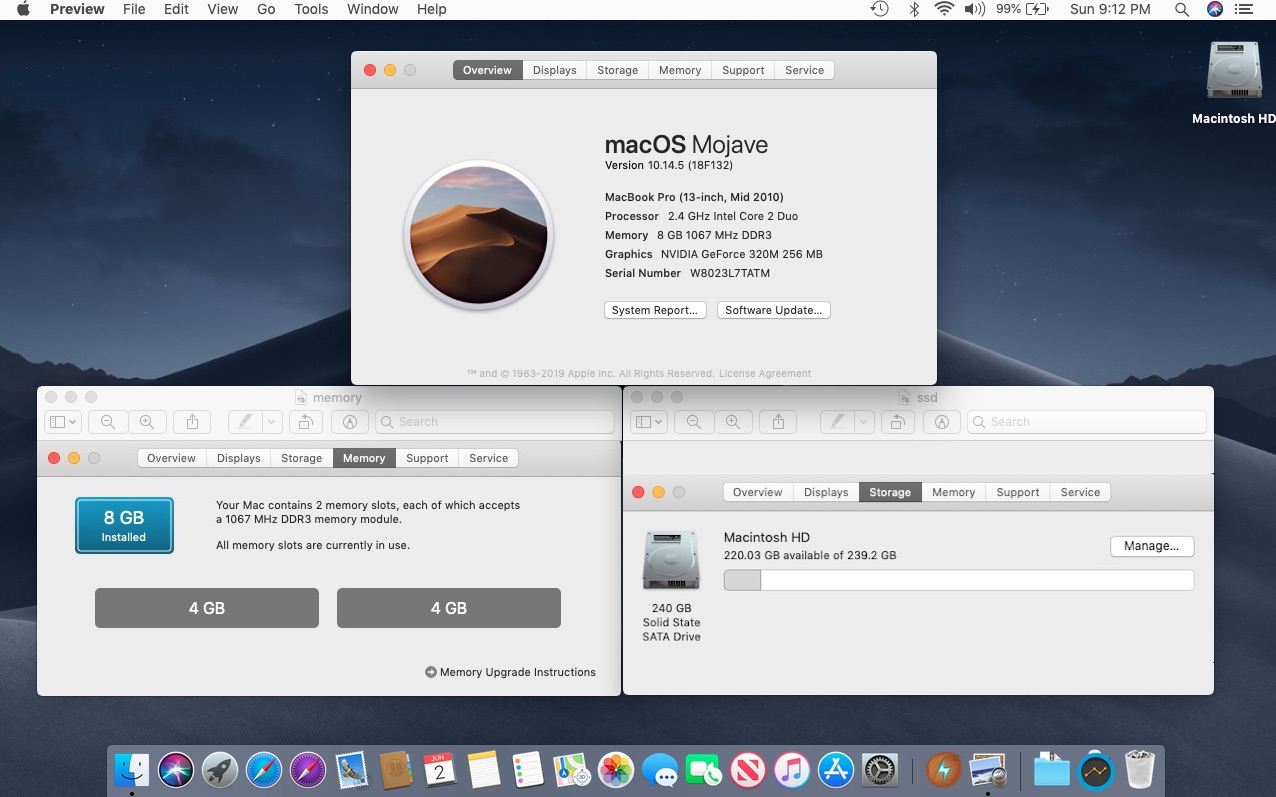Open App Store from the Dock
Viewport: 1276px width, 797px height.
click(x=836, y=770)
